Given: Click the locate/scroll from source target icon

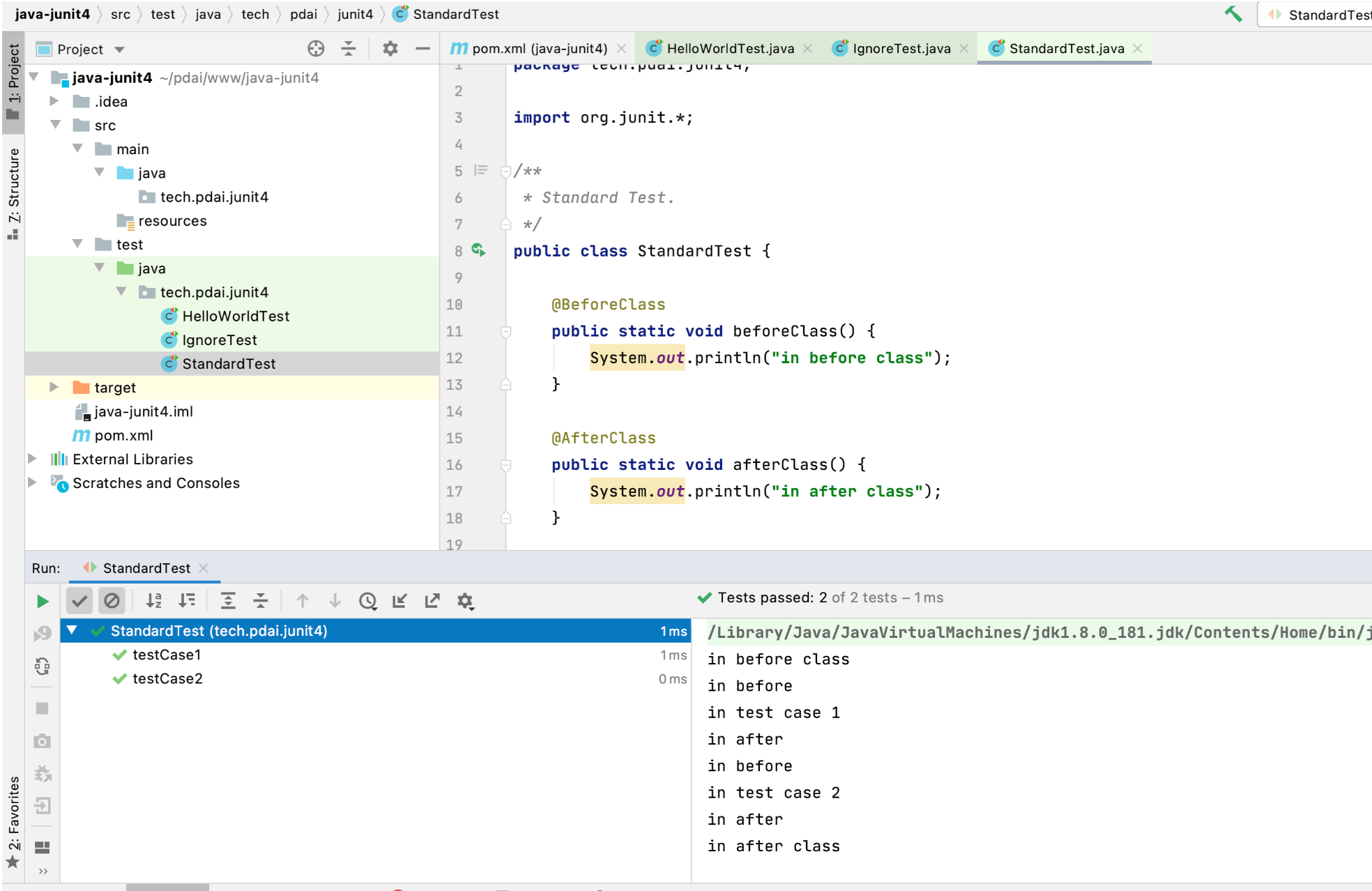Looking at the screenshot, I should (316, 48).
